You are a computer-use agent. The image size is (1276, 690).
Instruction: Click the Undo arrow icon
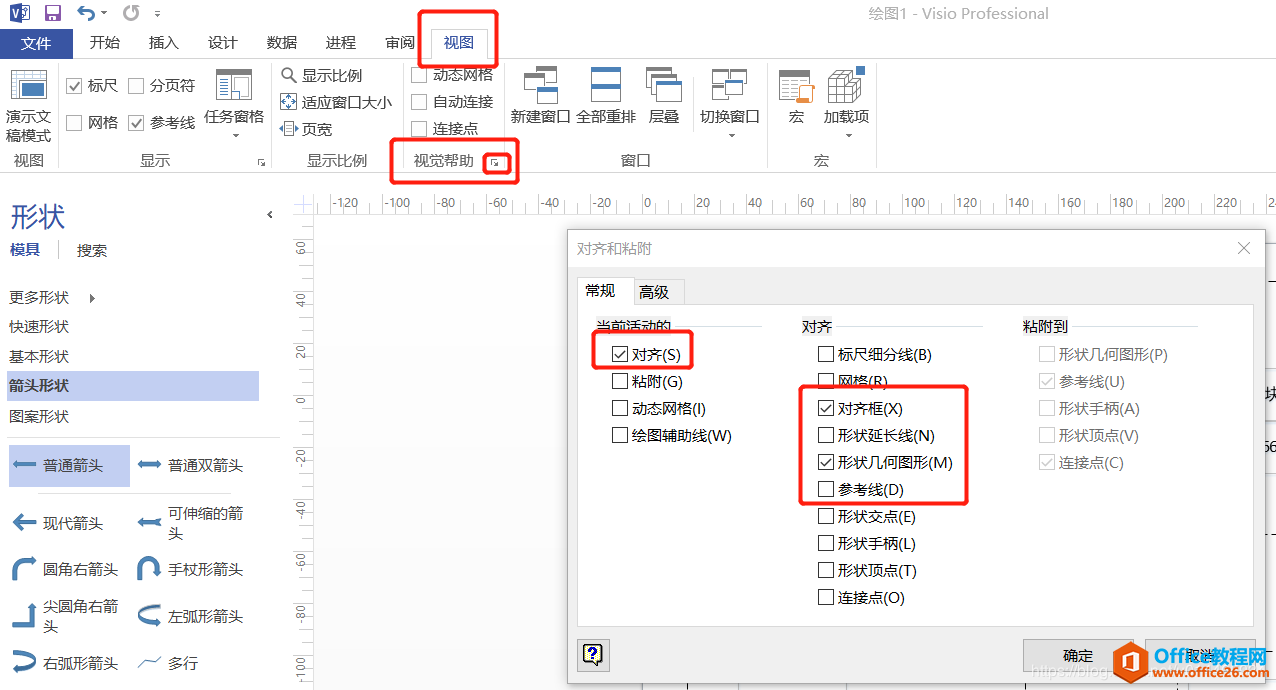click(87, 13)
